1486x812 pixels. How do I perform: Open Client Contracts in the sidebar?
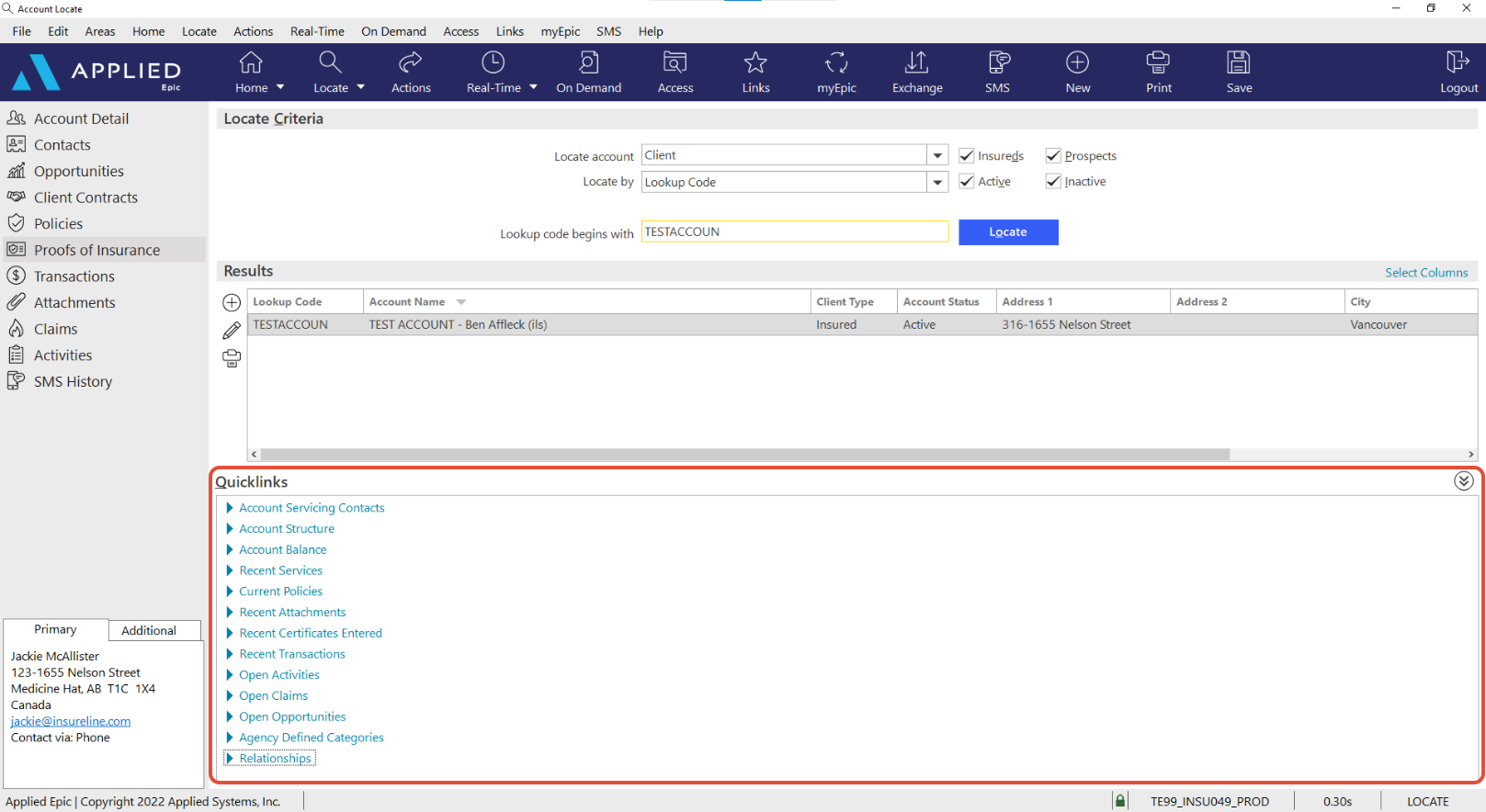[x=85, y=197]
